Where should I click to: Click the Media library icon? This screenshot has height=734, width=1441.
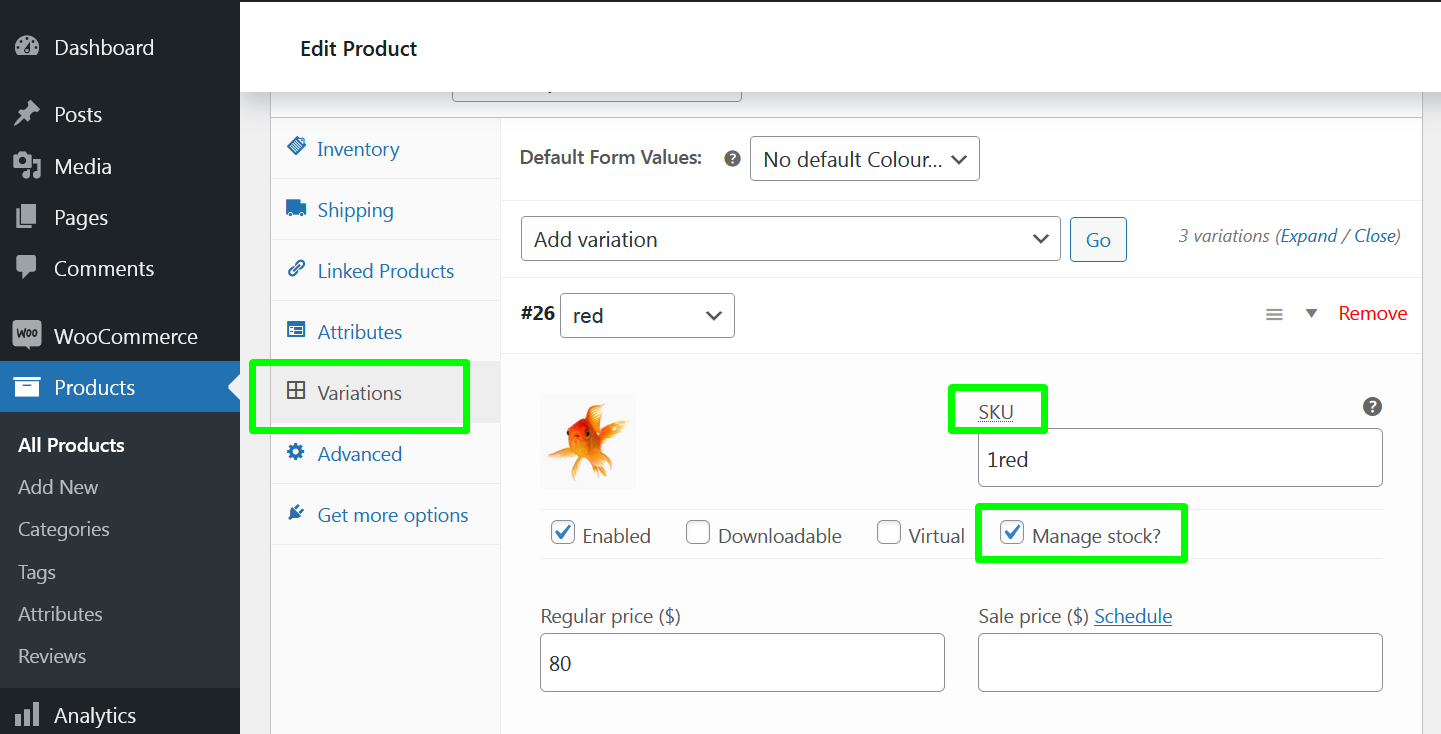tap(27, 166)
